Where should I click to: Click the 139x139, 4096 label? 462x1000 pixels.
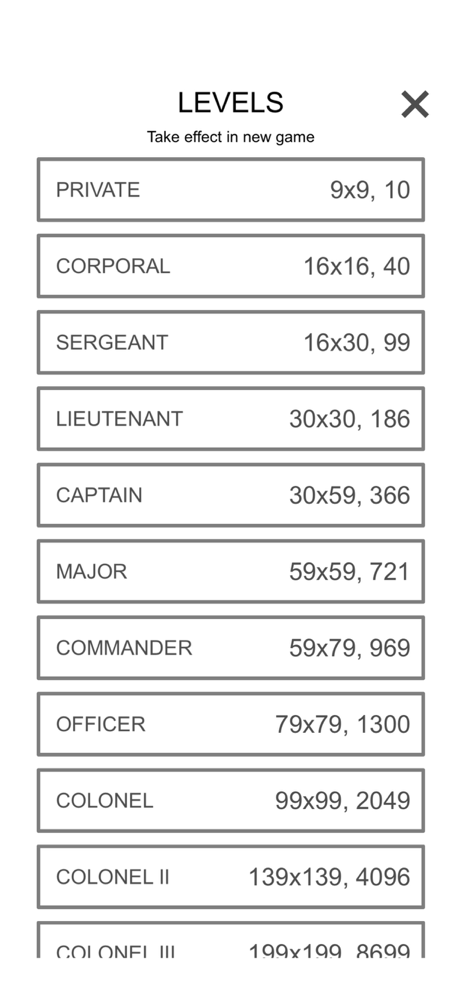coord(329,878)
